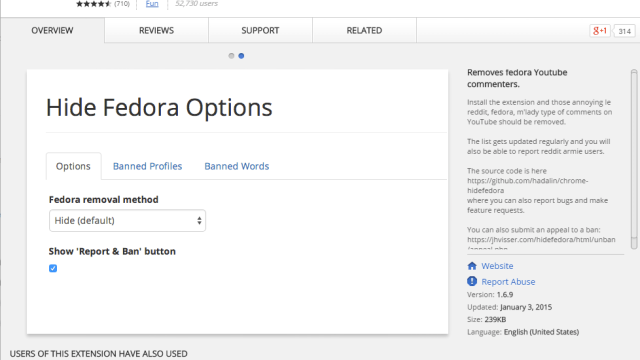Open the Website home icon
Viewport: 640px width, 360px height.
point(472,266)
